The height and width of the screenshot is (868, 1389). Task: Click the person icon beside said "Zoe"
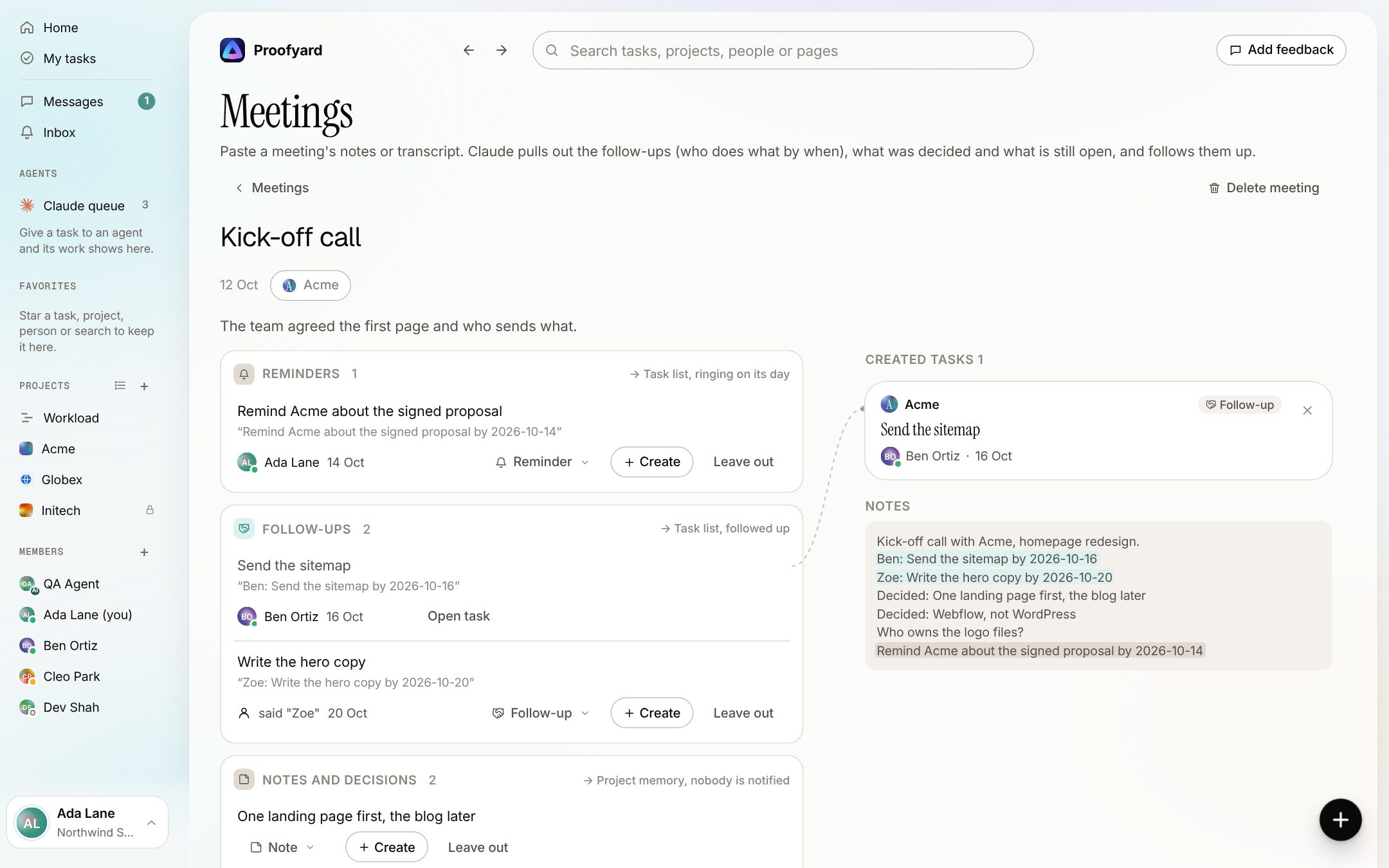click(244, 713)
